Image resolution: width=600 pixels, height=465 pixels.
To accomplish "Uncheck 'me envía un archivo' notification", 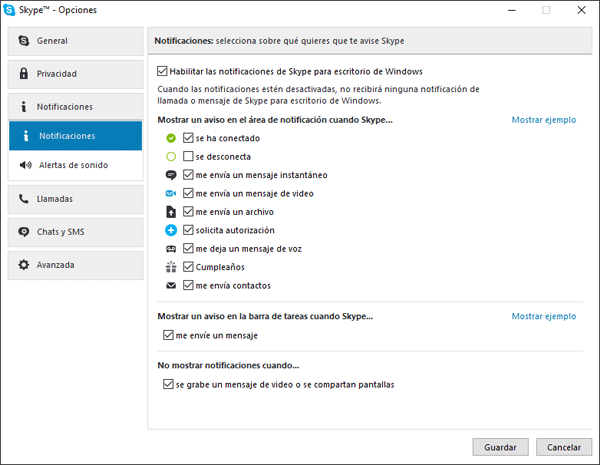I will [188, 211].
